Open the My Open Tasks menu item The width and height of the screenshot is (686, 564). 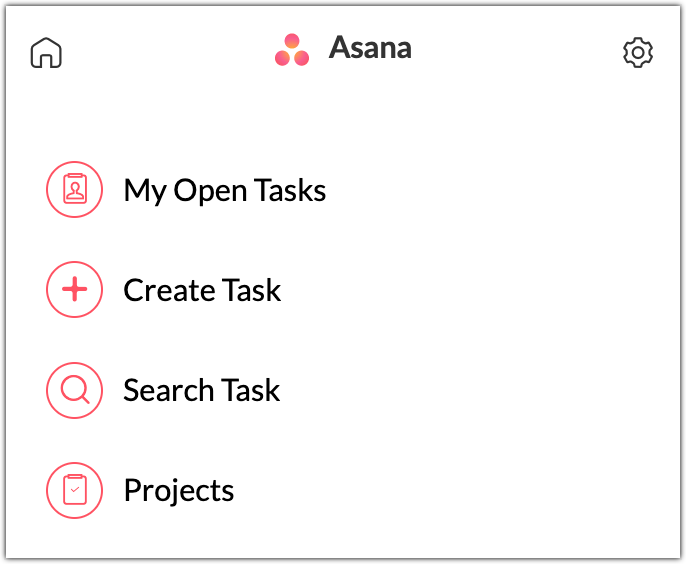tap(224, 190)
